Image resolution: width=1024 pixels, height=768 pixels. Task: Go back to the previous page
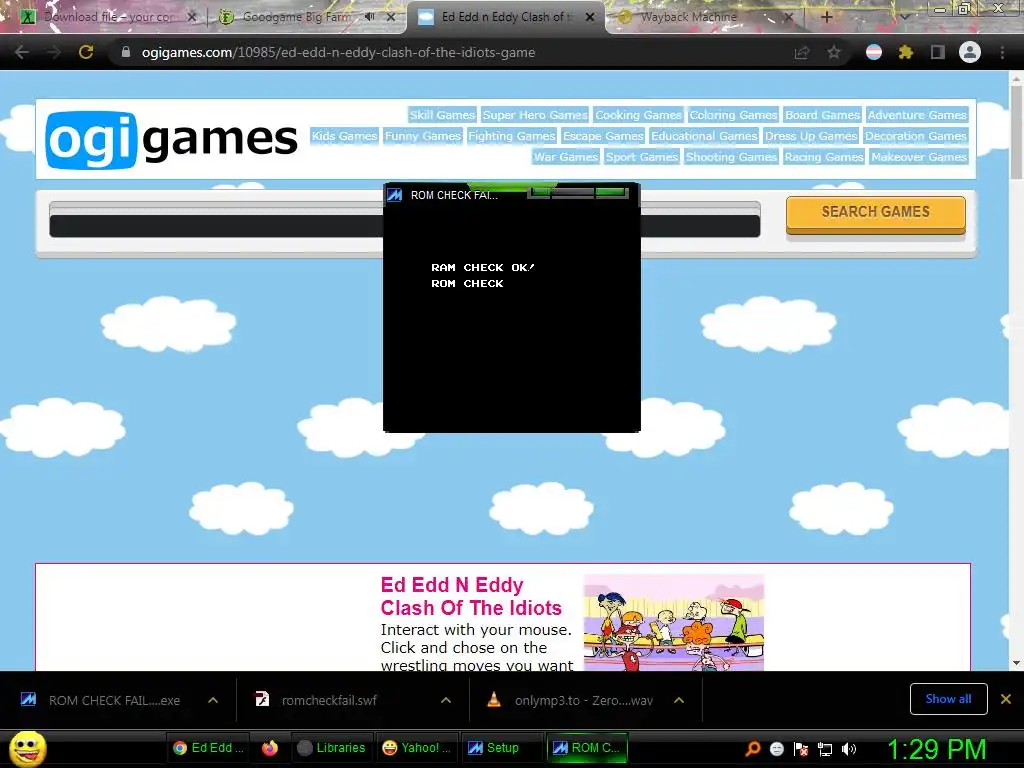[22, 52]
